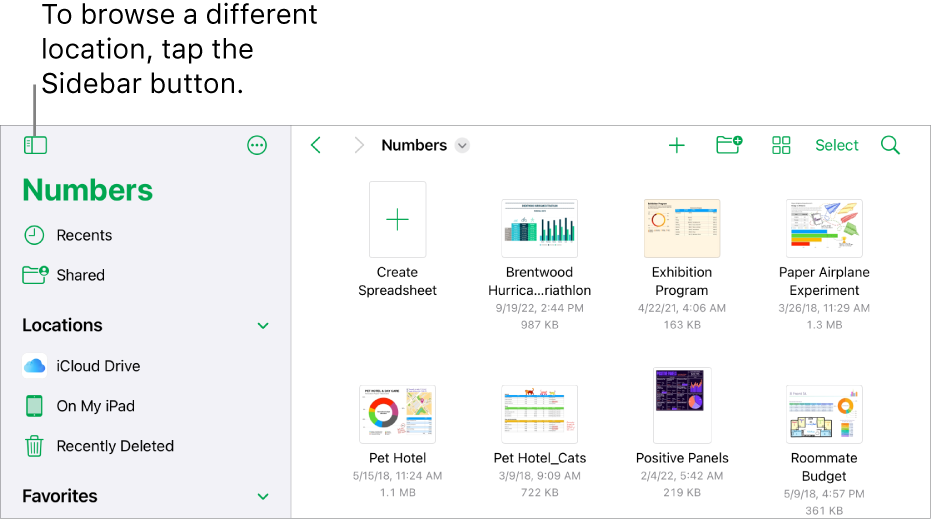Click the 'Positive Panels' file name

[x=682, y=458]
